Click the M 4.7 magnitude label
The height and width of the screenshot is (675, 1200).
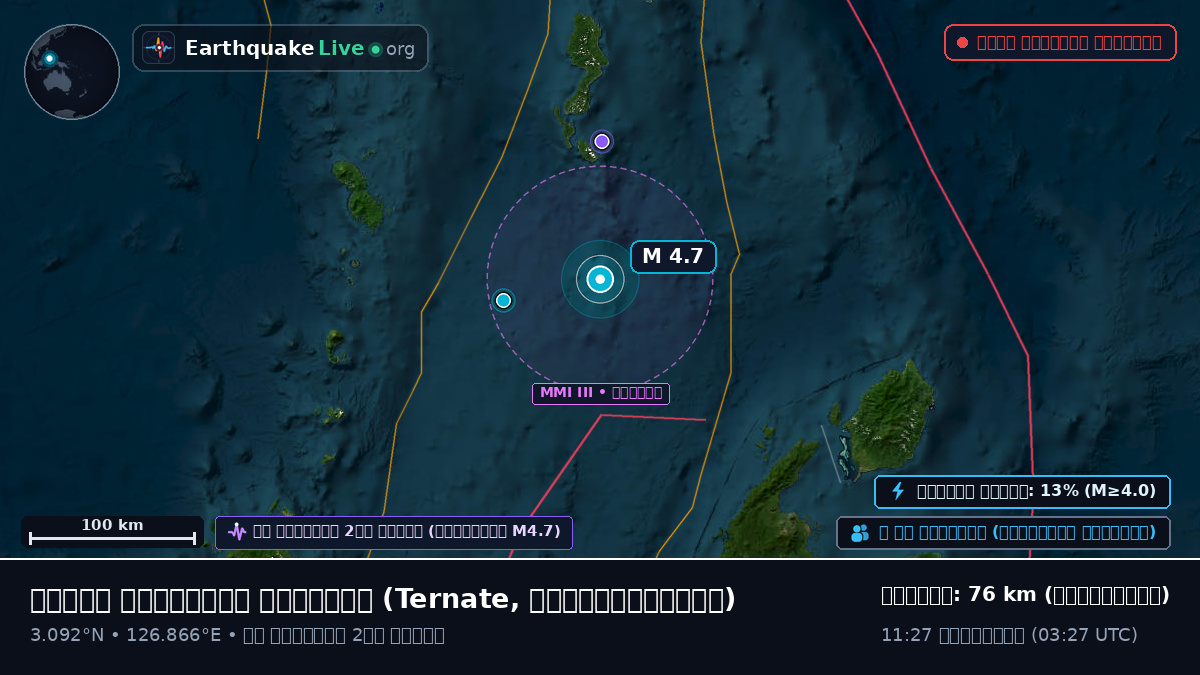(673, 257)
